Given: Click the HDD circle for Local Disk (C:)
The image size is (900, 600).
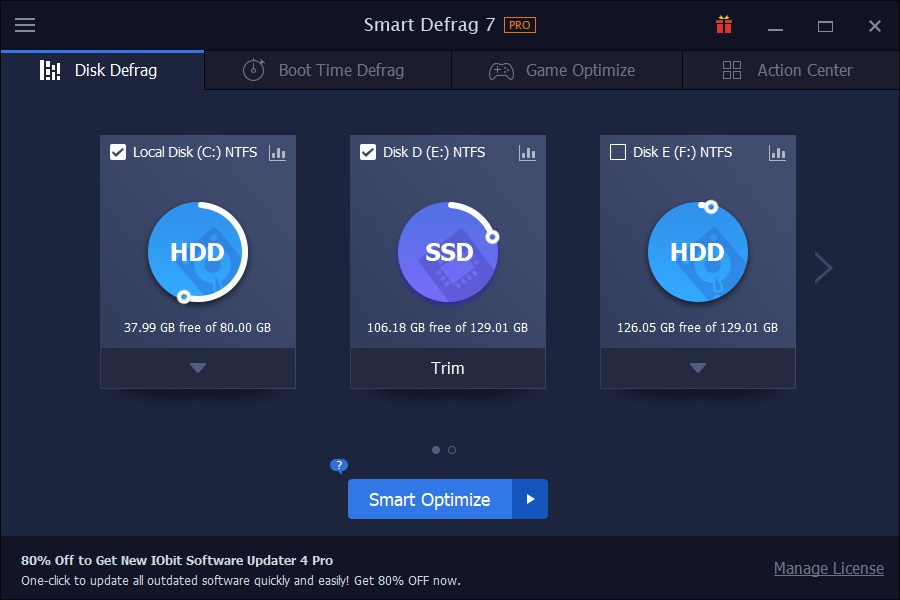Looking at the screenshot, I should (x=197, y=252).
